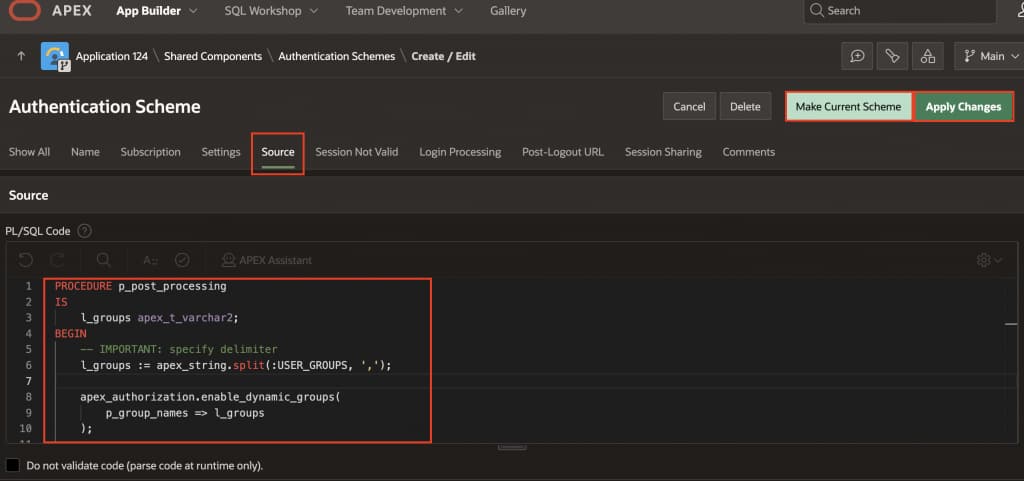Click the Authentication Schemes breadcrumb link
The width and height of the screenshot is (1024, 481).
[336, 57]
